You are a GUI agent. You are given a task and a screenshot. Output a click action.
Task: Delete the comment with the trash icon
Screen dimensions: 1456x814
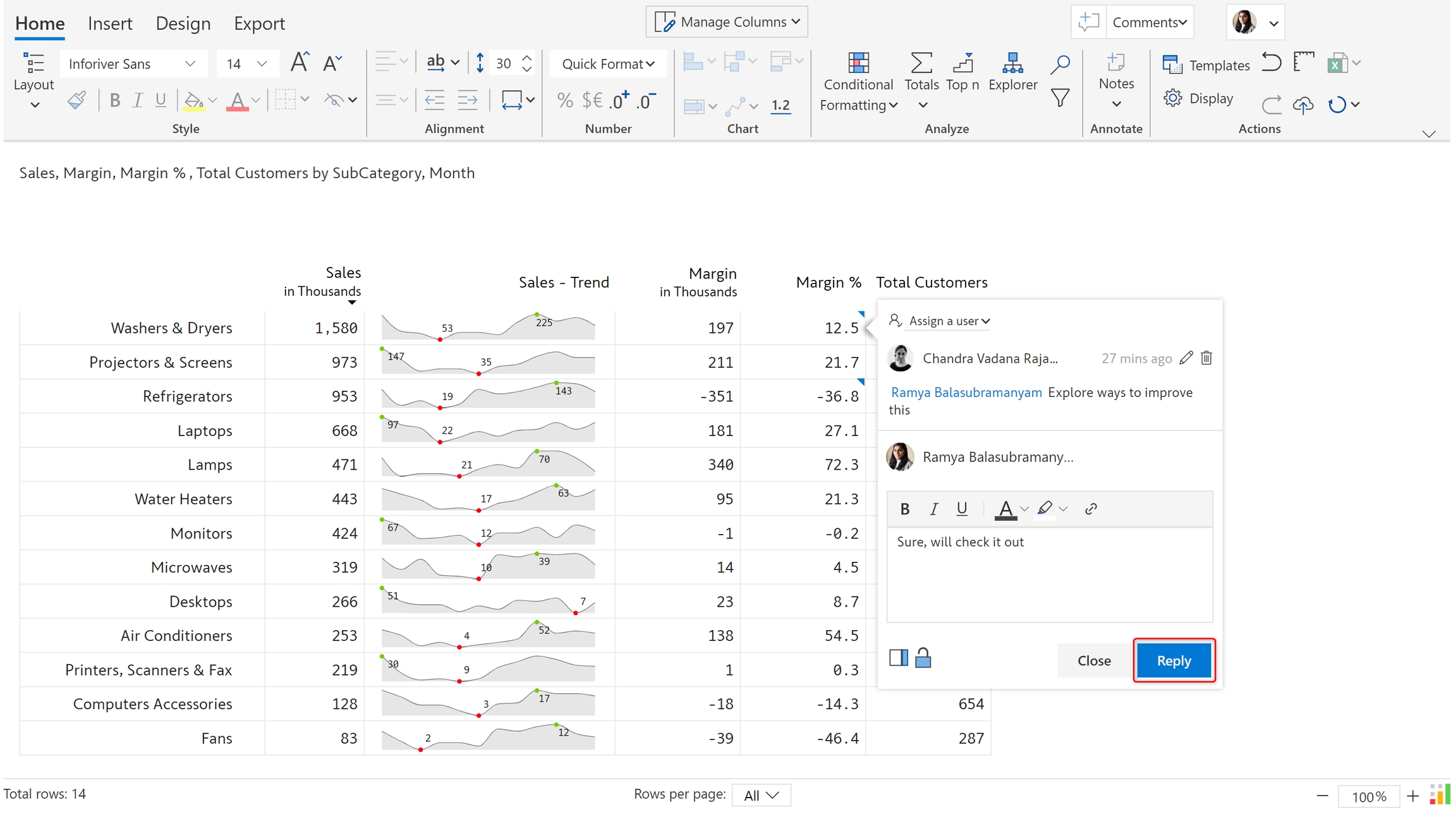(x=1206, y=358)
